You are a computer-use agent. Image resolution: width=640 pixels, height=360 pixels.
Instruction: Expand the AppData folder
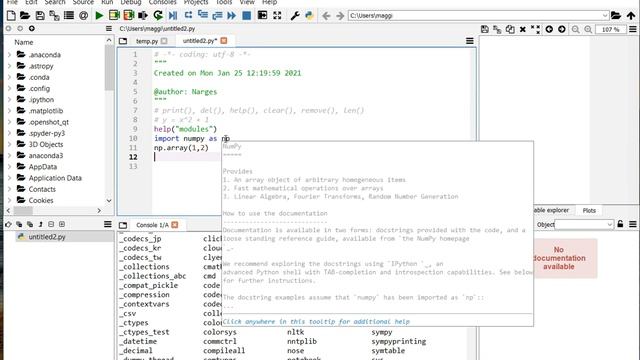pos(9,167)
